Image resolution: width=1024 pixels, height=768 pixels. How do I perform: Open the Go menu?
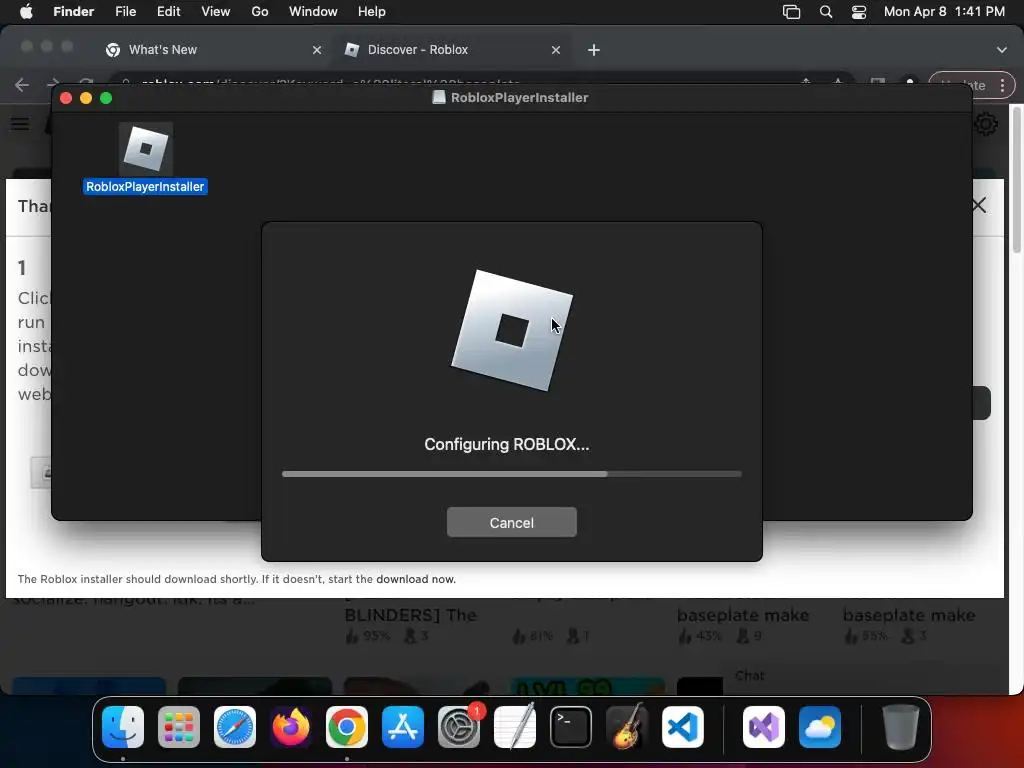point(260,12)
